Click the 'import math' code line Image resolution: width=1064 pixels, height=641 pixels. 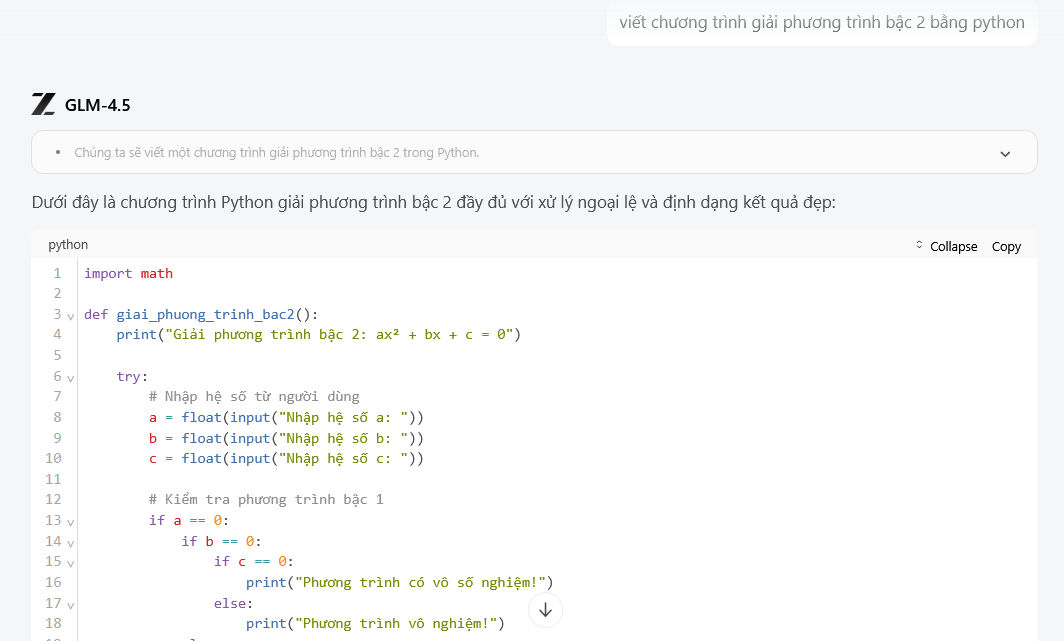coord(128,273)
